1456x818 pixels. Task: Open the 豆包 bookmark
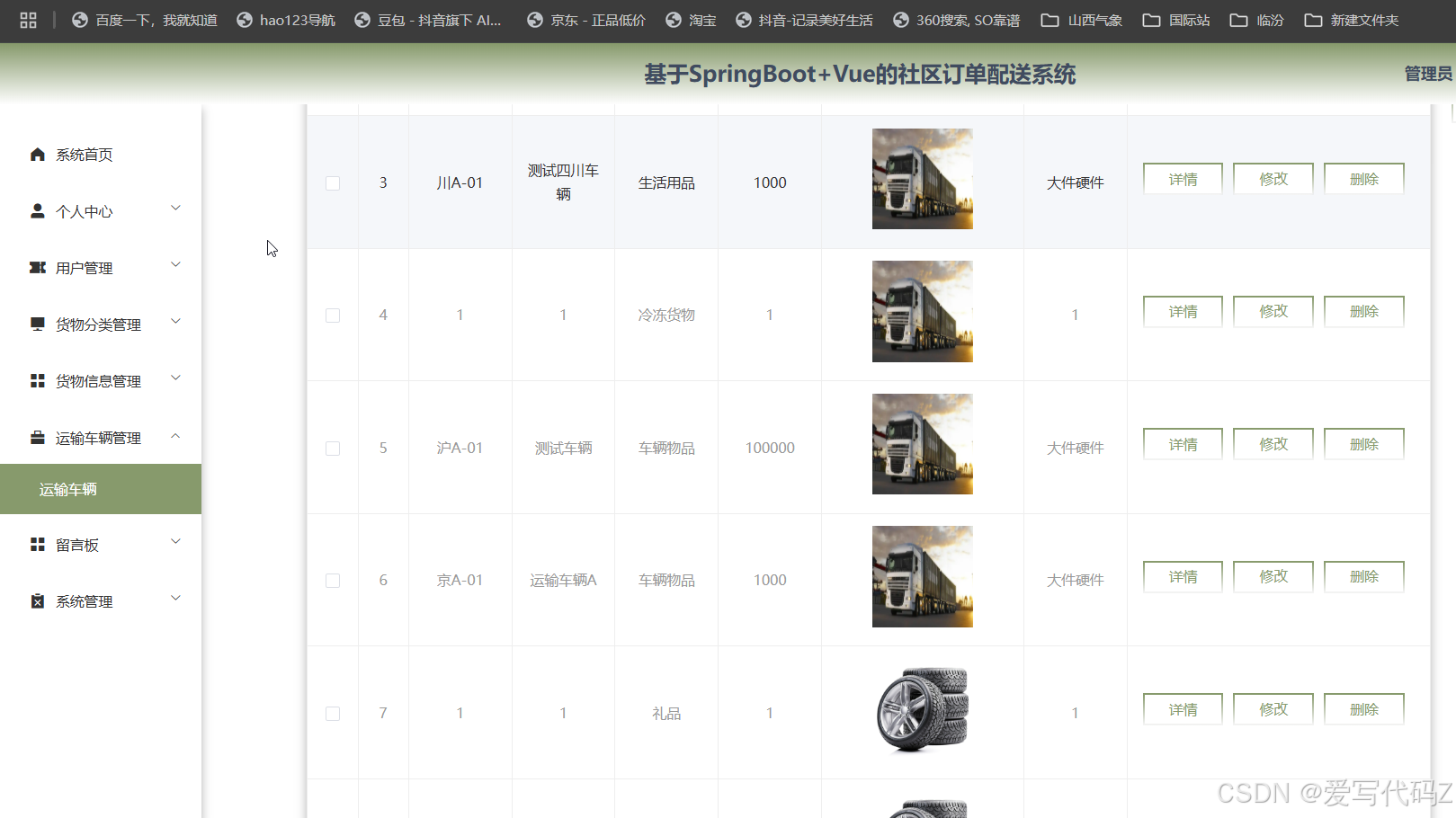428,20
